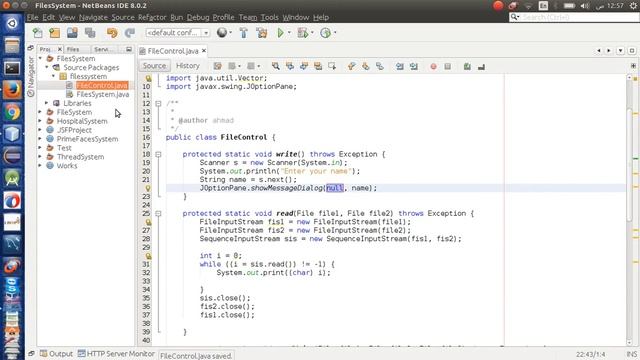This screenshot has height=360, width=640.
Task: Collapse the FilesSystem project node
Action: (x=40, y=59)
